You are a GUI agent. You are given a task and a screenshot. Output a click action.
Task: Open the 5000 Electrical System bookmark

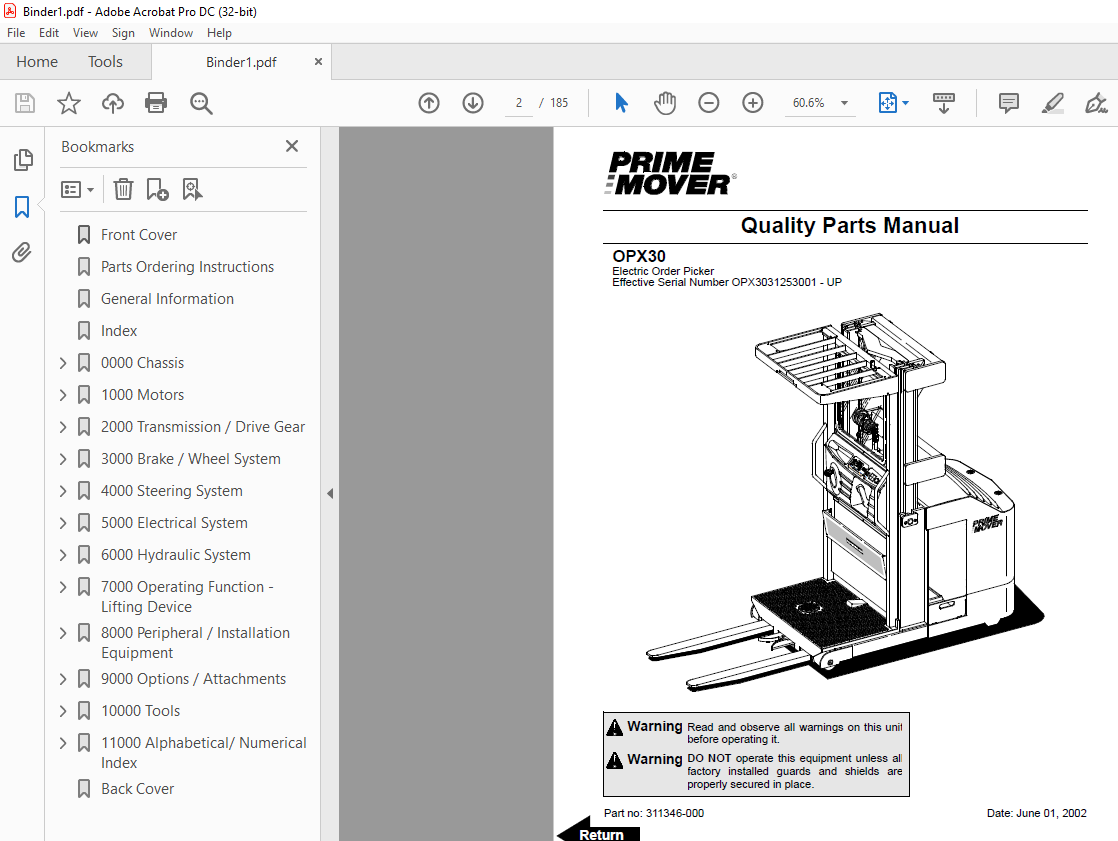pyautogui.click(x=174, y=523)
